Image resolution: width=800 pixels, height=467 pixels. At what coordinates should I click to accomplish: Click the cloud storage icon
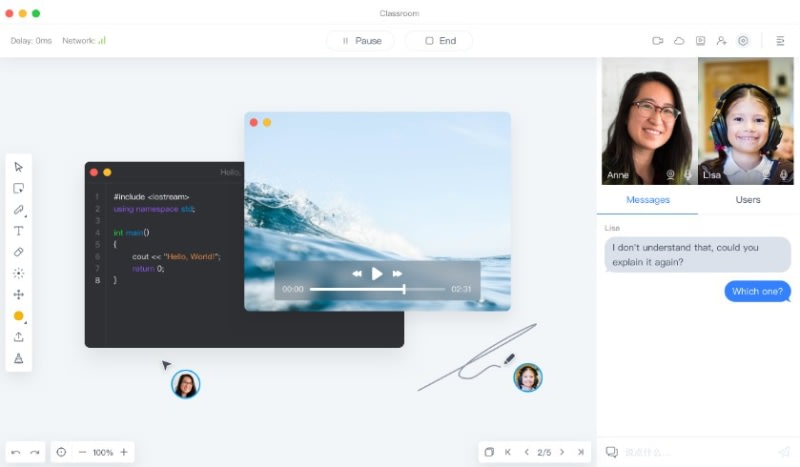point(679,41)
